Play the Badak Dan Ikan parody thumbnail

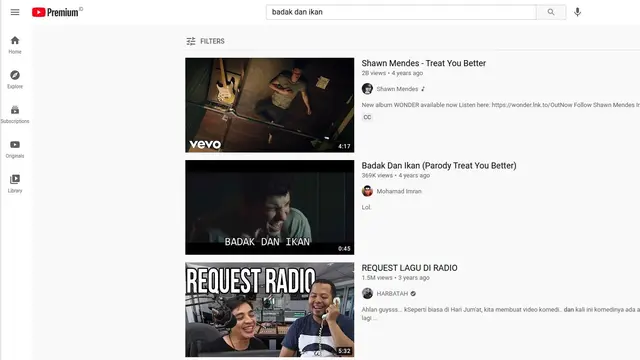270,207
